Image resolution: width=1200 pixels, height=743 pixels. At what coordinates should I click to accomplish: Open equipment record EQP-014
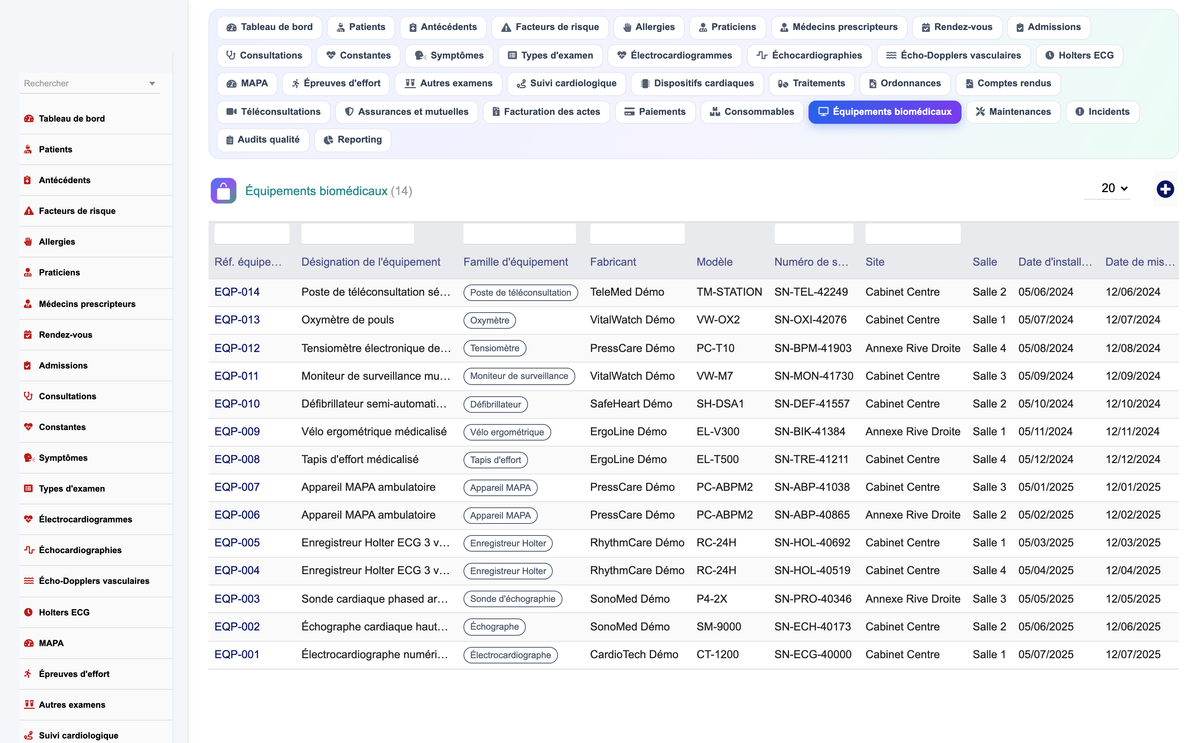(x=237, y=292)
